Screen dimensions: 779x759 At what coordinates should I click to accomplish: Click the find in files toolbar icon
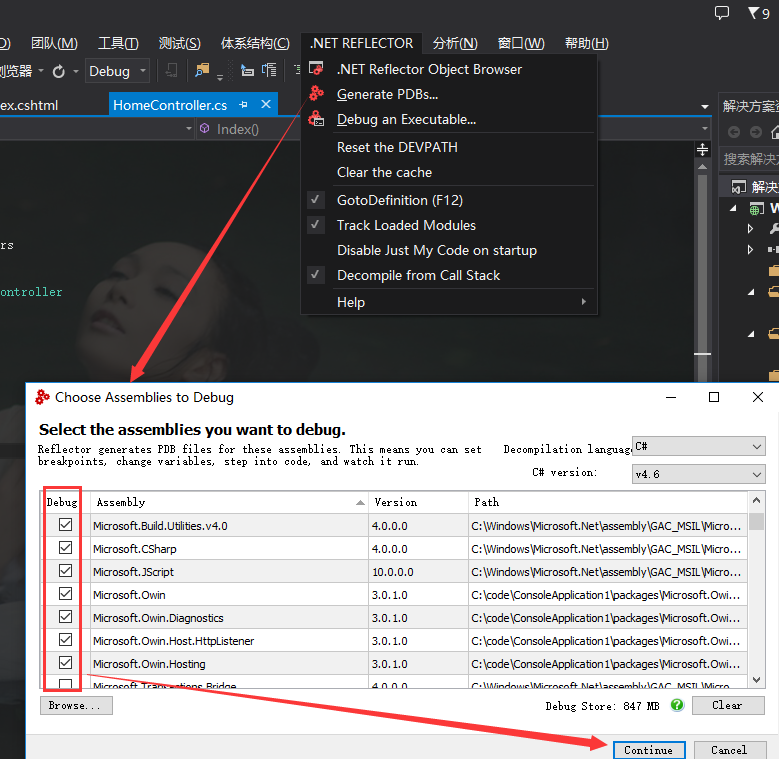(202, 71)
